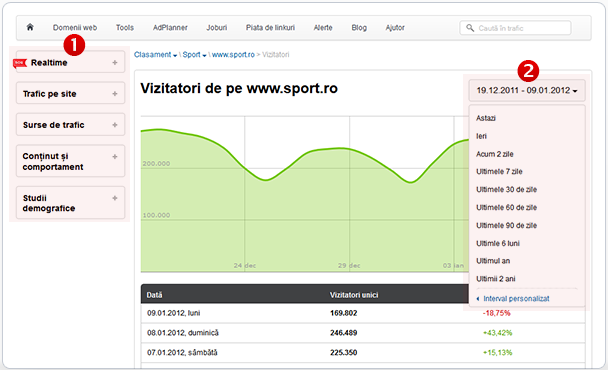Click the 07.01.2012, sâmbătă row date
The width and height of the screenshot is (608, 370).
pyautogui.click(x=182, y=353)
